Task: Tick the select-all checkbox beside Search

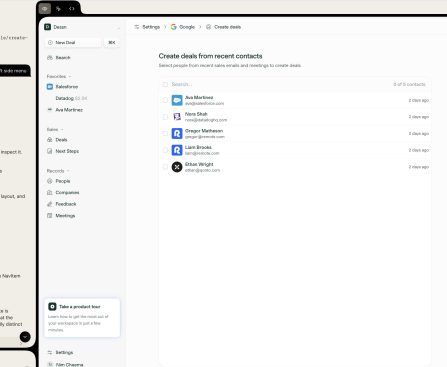Action: pyautogui.click(x=165, y=84)
